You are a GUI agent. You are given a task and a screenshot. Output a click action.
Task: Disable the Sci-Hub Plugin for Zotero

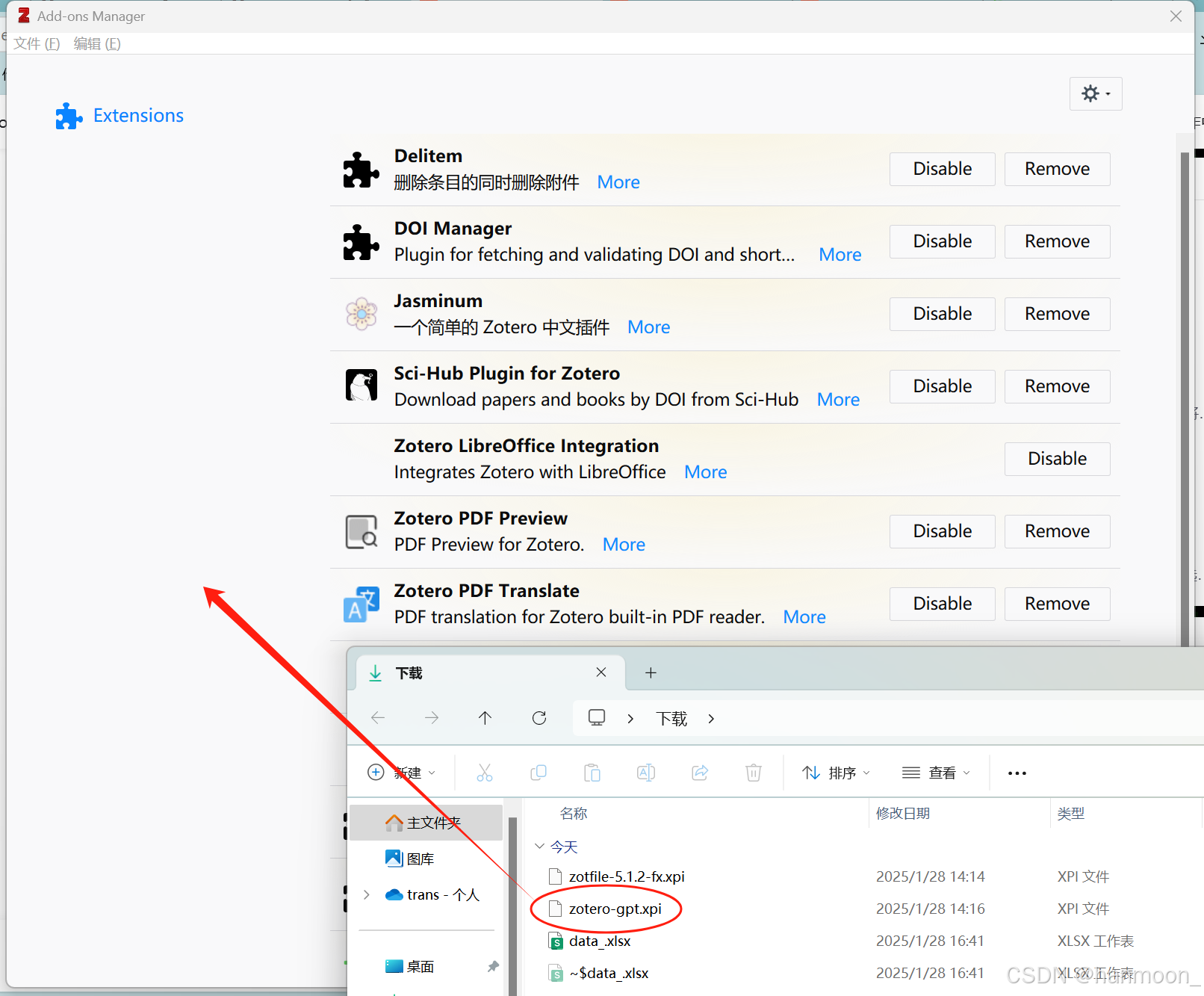point(943,386)
